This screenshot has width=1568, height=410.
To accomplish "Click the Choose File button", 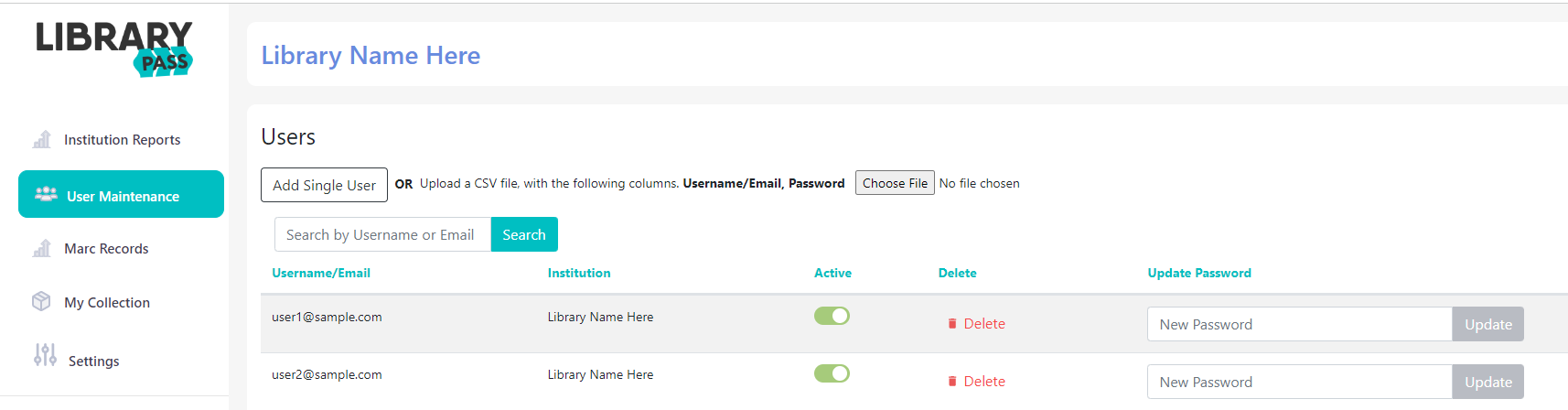I will [895, 183].
